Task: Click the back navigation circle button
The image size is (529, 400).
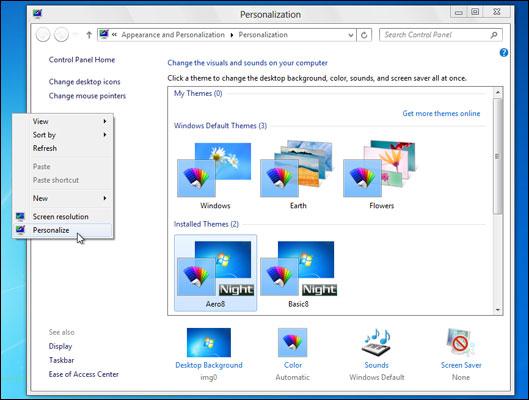Action: click(x=43, y=34)
